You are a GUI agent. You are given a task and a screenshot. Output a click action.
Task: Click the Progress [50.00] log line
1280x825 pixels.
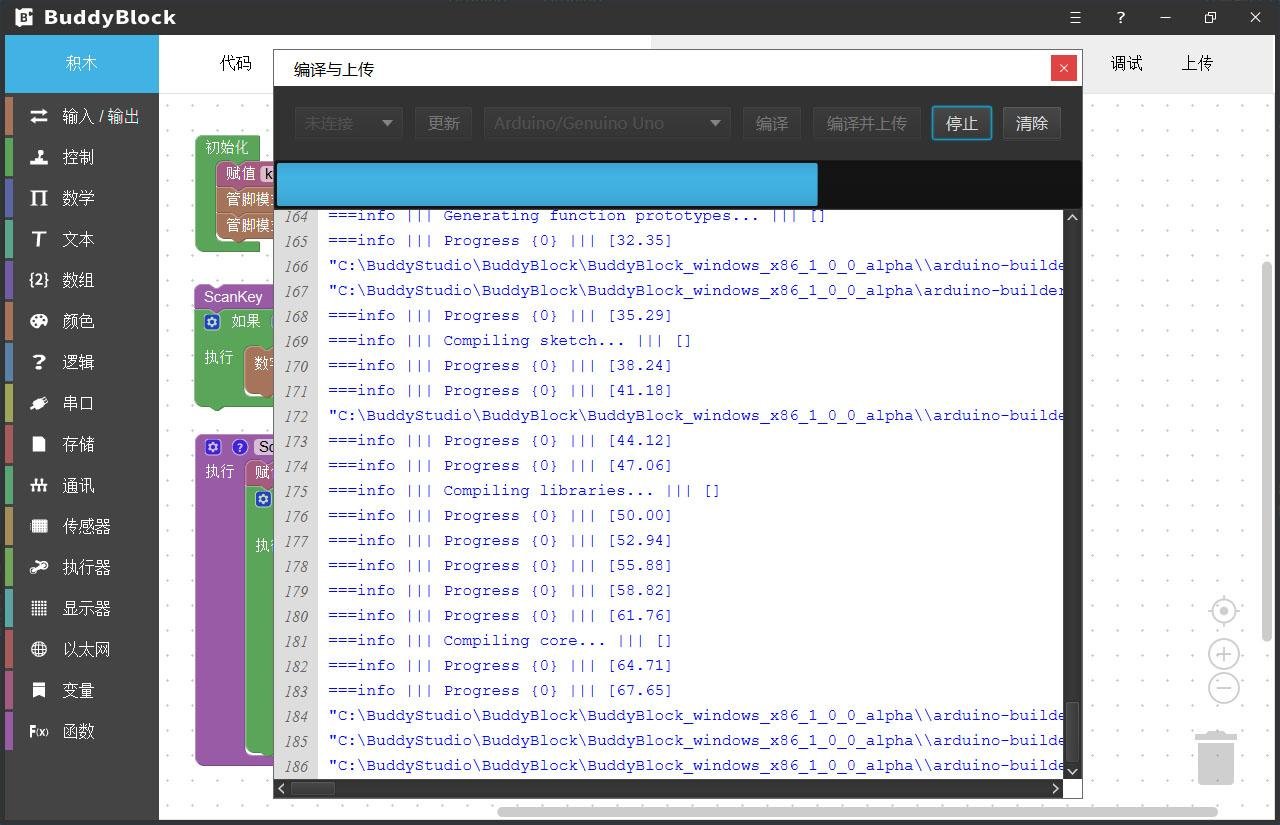point(500,515)
